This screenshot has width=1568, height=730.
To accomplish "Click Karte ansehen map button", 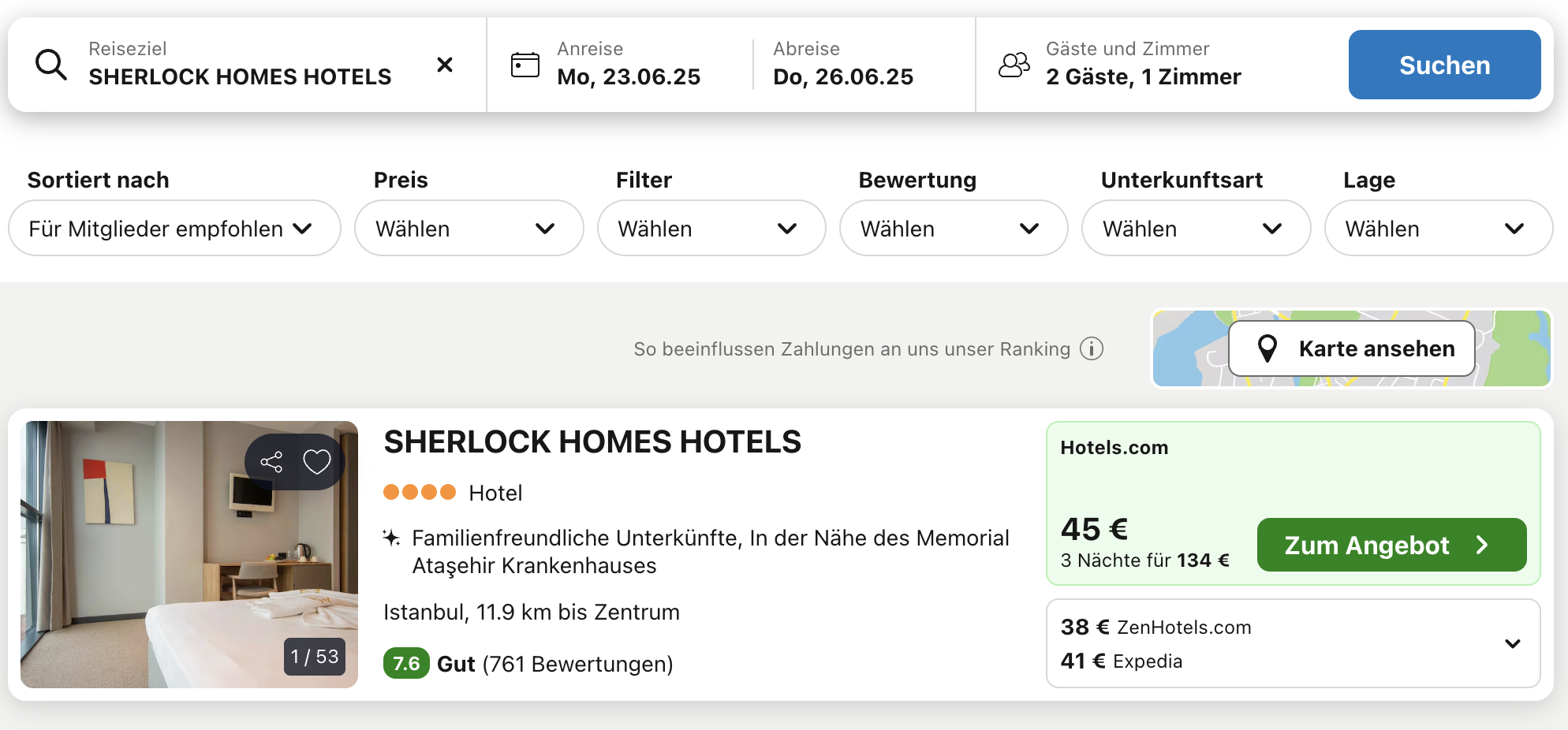I will pyautogui.click(x=1352, y=348).
